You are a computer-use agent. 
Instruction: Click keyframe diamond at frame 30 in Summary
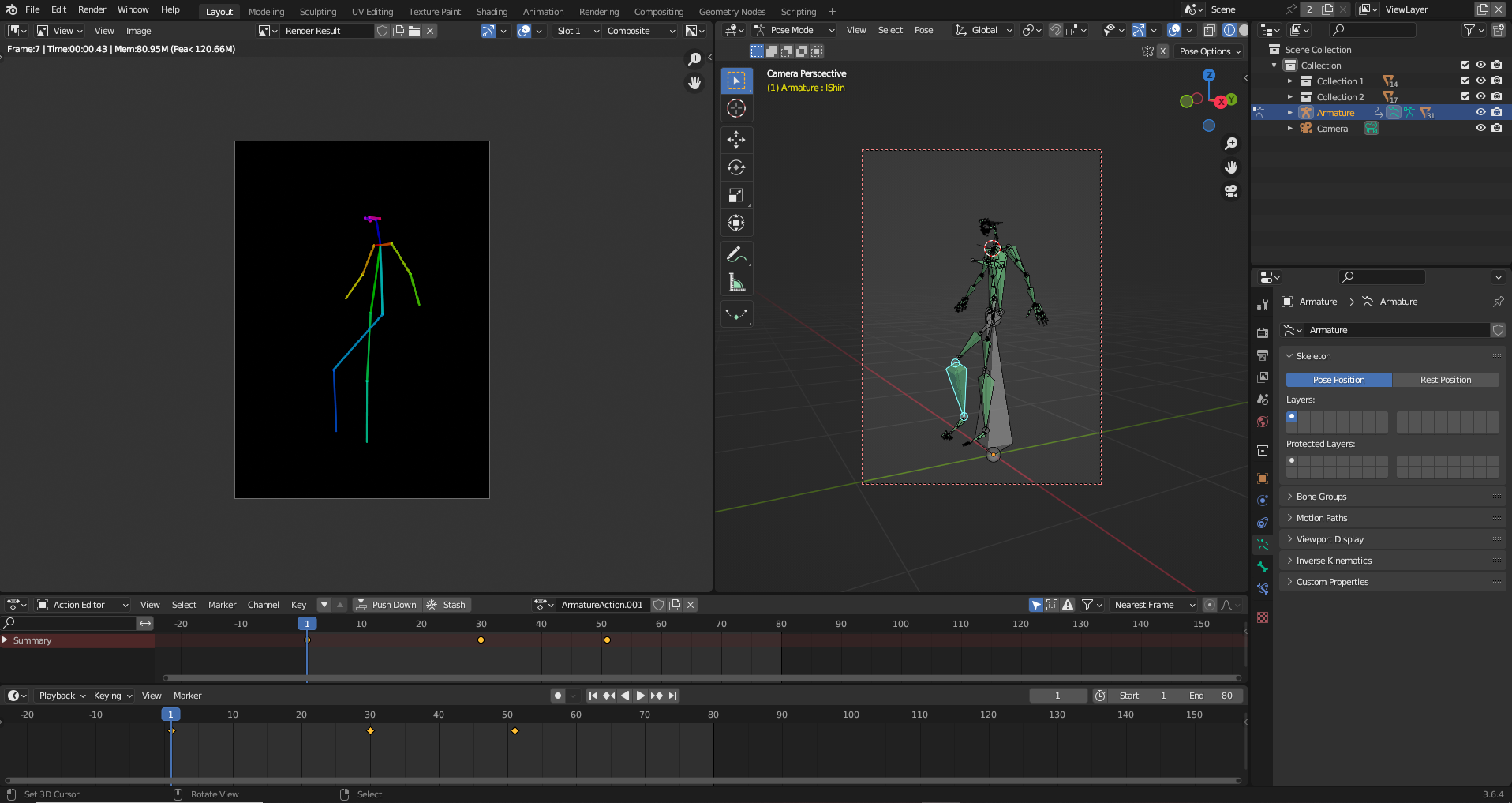coord(481,640)
